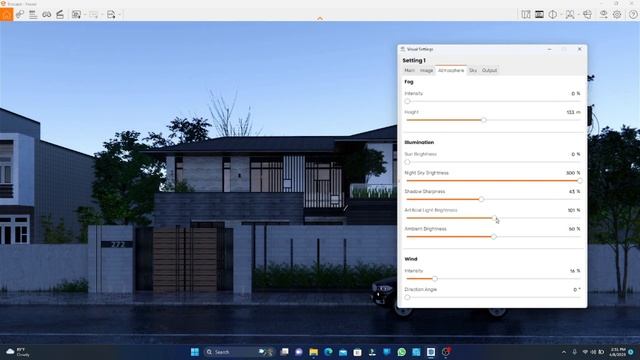
Task: Click the Setting 1 preset title
Action: point(414,60)
